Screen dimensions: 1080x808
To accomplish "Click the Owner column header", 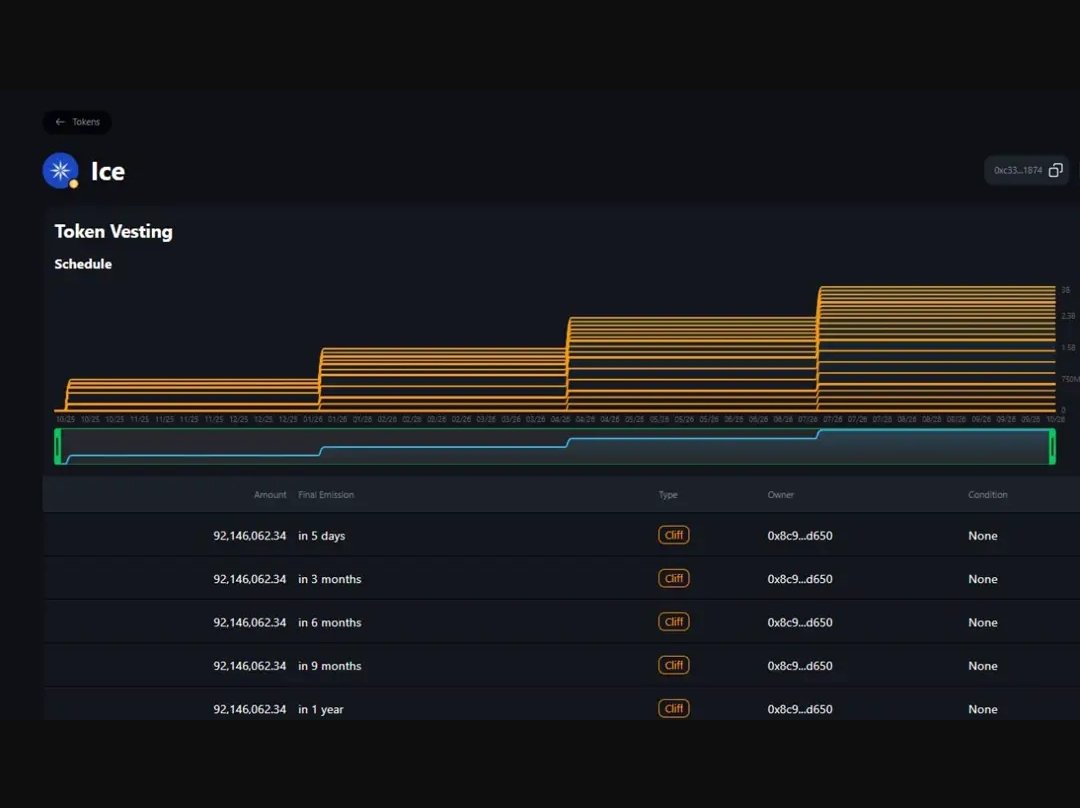I will 780,495.
